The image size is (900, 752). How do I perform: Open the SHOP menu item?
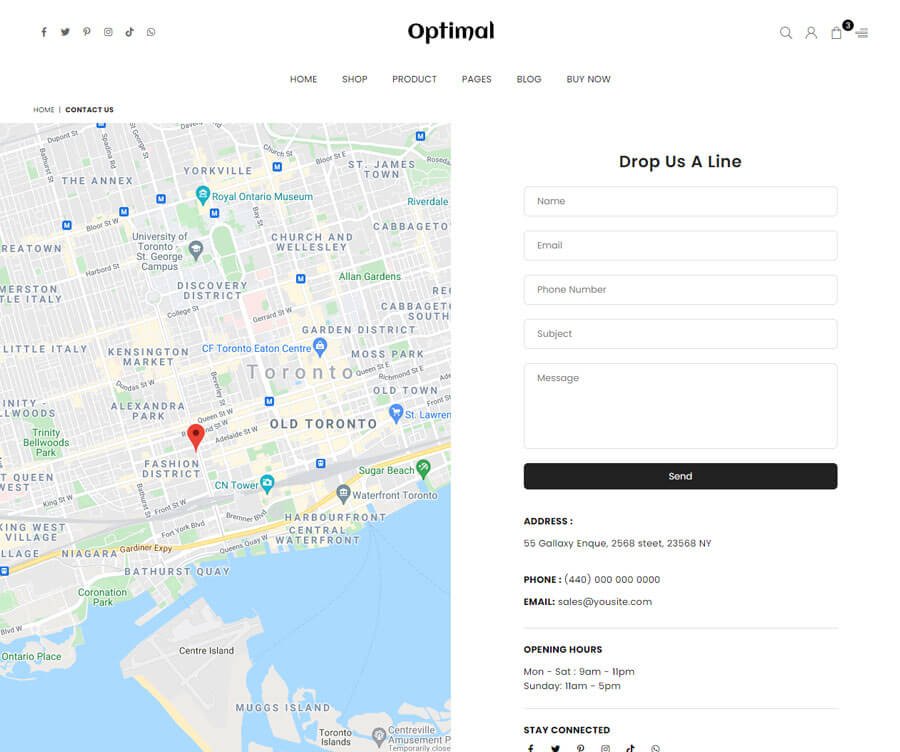click(354, 79)
